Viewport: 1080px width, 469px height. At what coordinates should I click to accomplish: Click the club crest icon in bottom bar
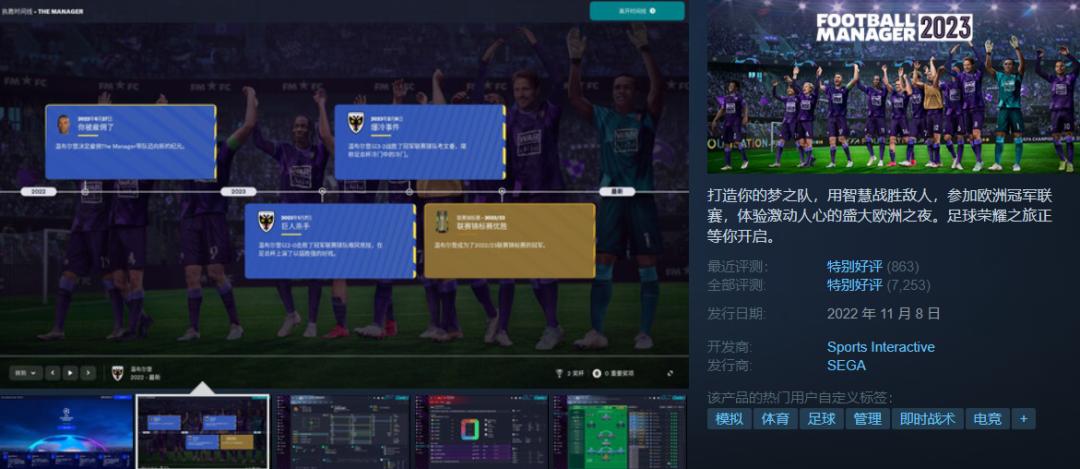(118, 373)
